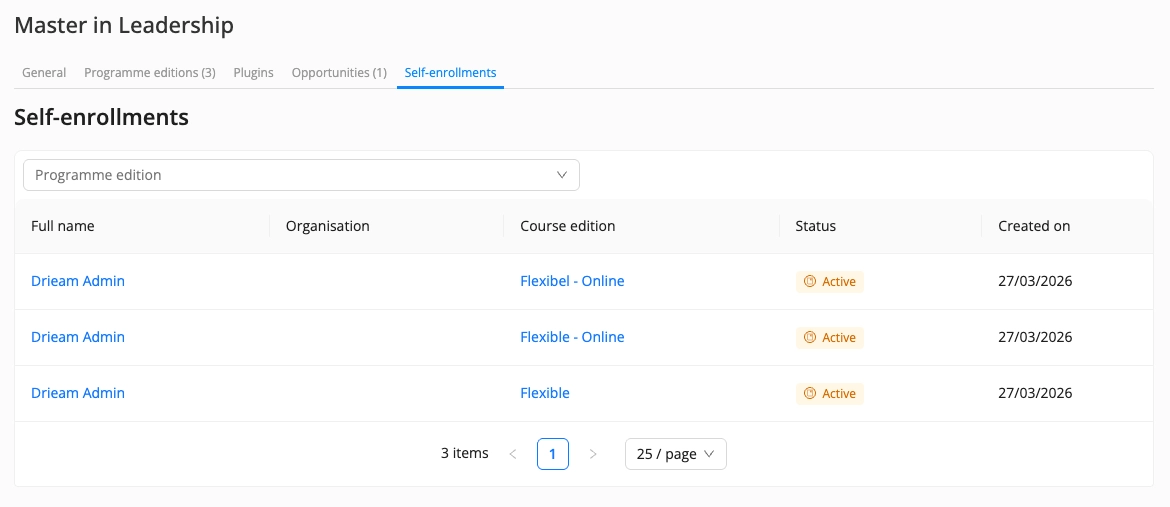
Task: Open Drieam Admin in the first row
Action: [78, 282]
